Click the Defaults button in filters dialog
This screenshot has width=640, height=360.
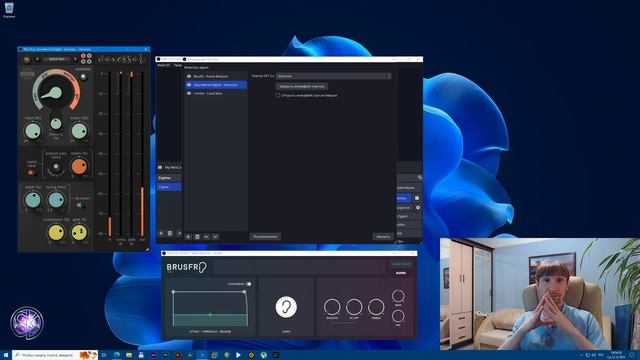pyautogui.click(x=265, y=237)
